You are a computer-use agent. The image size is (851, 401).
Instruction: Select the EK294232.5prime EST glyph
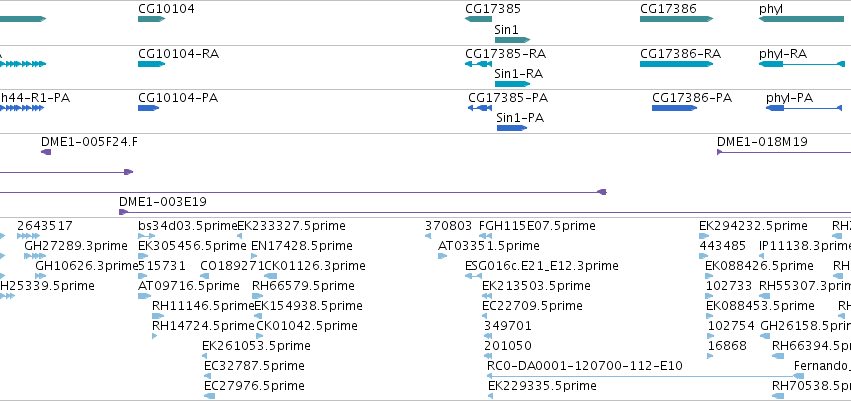pyautogui.click(x=704, y=236)
